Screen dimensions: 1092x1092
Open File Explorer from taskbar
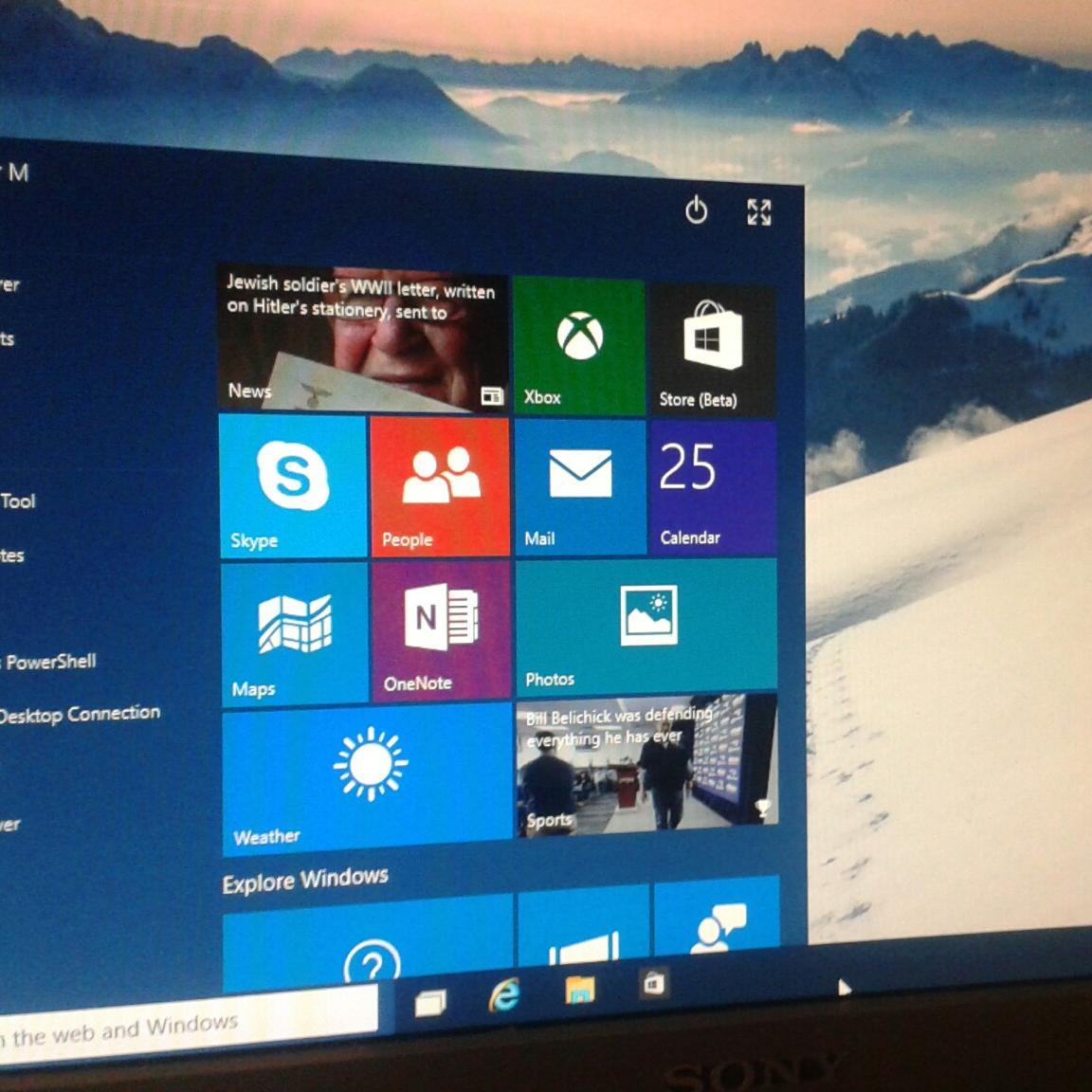click(579, 990)
